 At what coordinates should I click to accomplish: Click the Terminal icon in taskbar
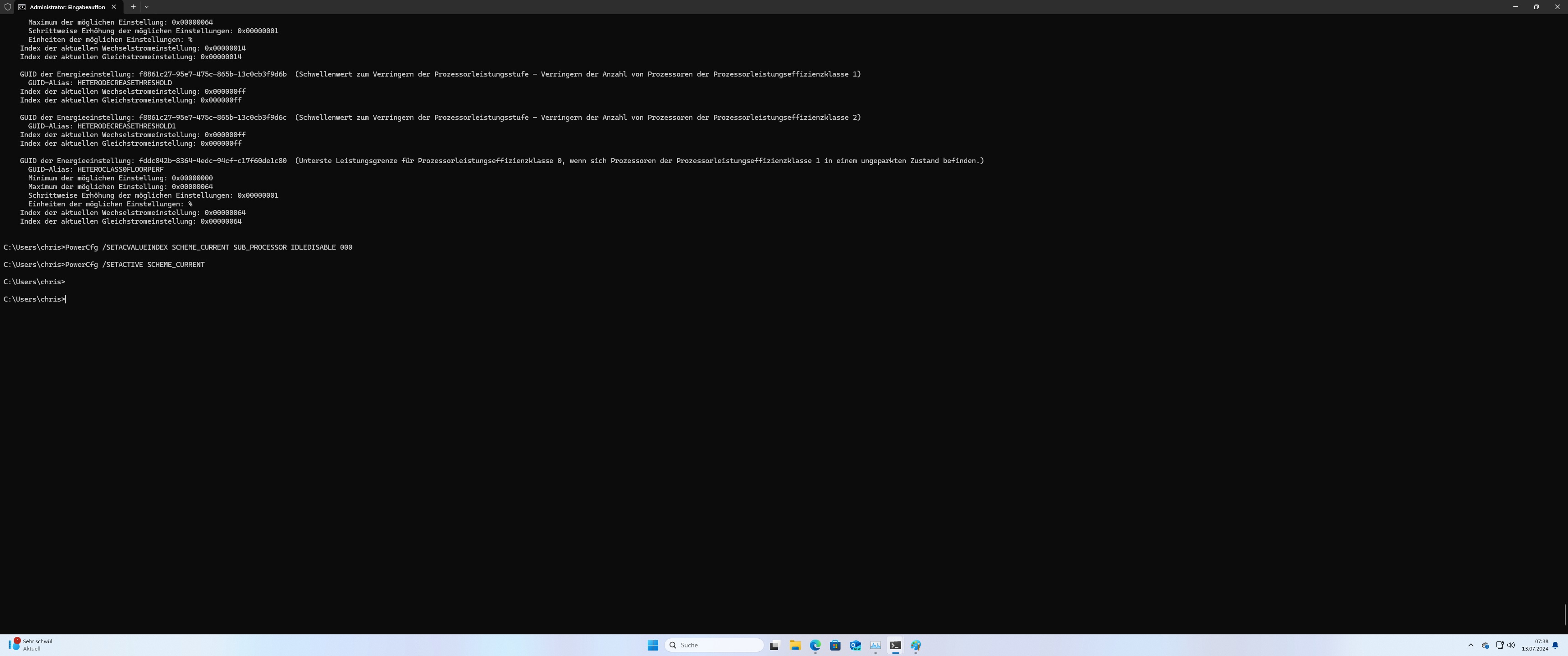click(895, 645)
